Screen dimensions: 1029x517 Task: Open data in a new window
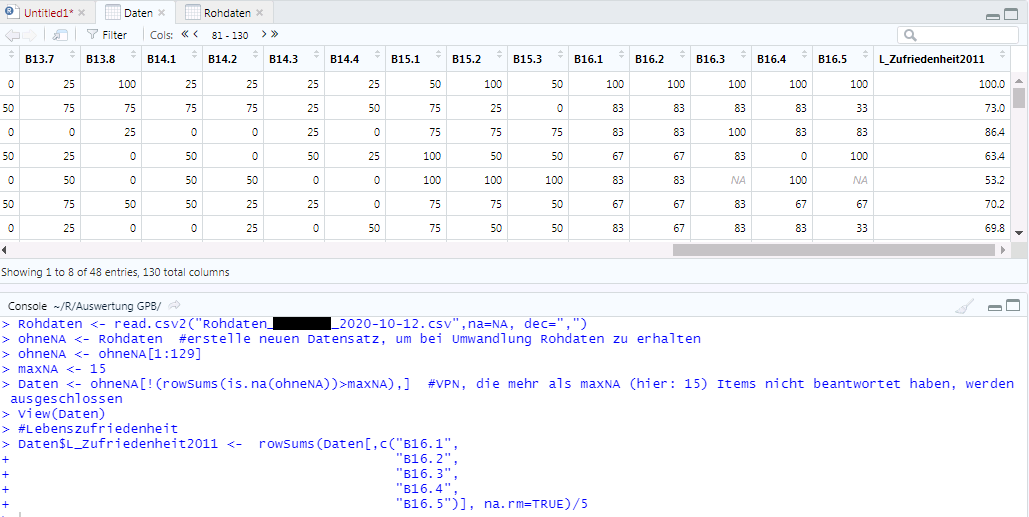pyautogui.click(x=61, y=35)
